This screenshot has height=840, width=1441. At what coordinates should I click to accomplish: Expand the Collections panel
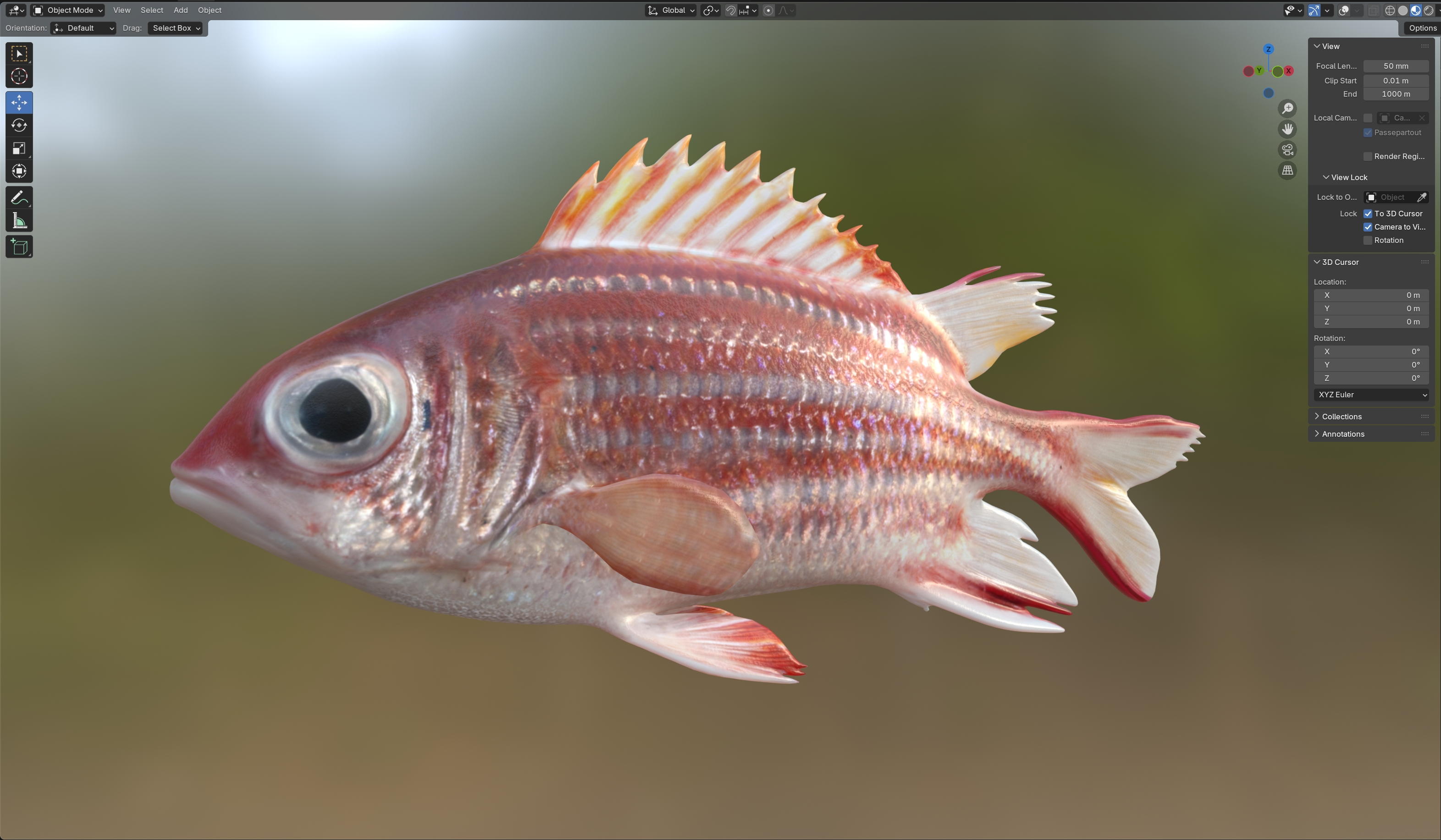pyautogui.click(x=1341, y=417)
